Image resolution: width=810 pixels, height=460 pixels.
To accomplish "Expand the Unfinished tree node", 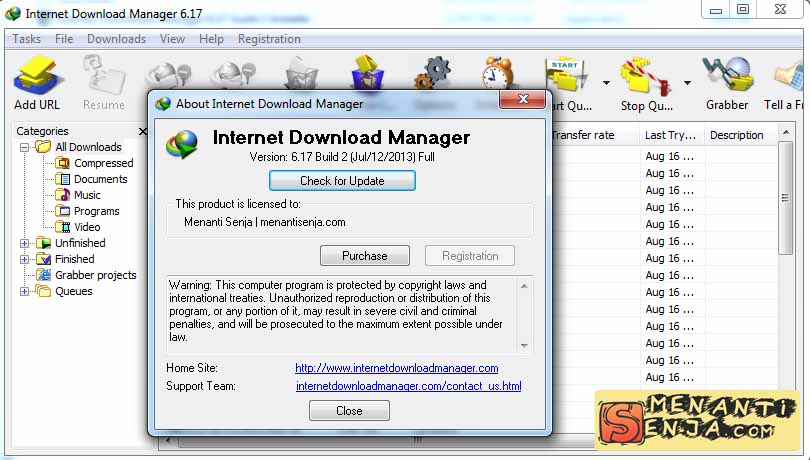I will [x=24, y=243].
